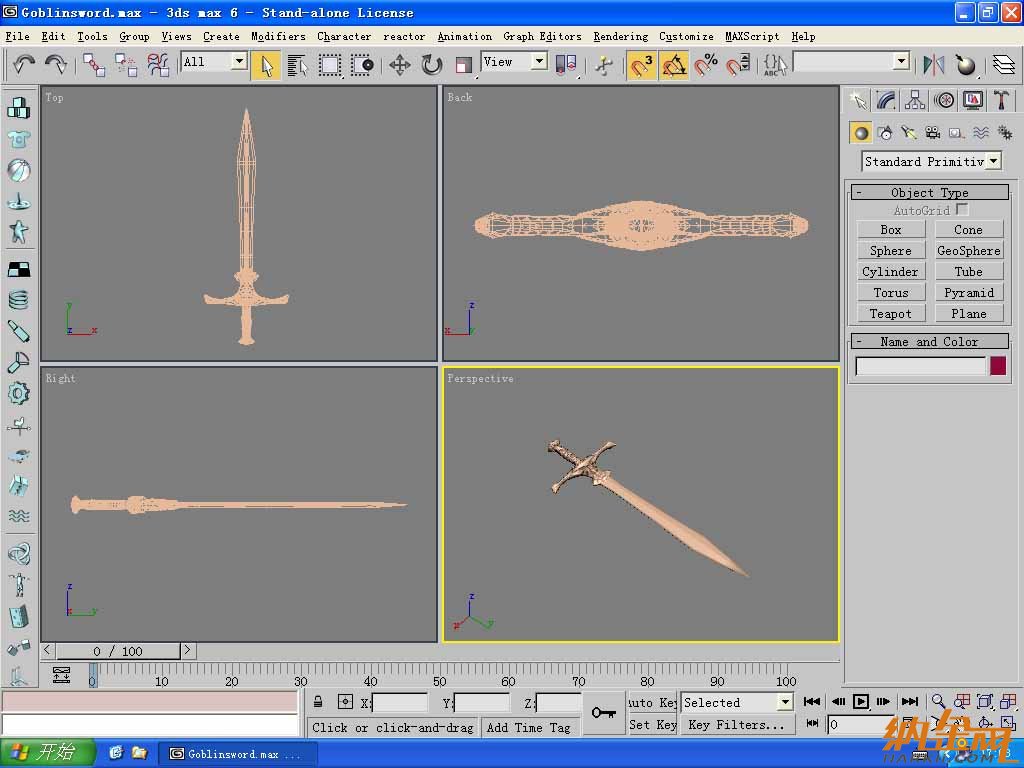Screen dimensions: 1024x768
Task: Activate the Unlink Selection tool
Action: [125, 65]
